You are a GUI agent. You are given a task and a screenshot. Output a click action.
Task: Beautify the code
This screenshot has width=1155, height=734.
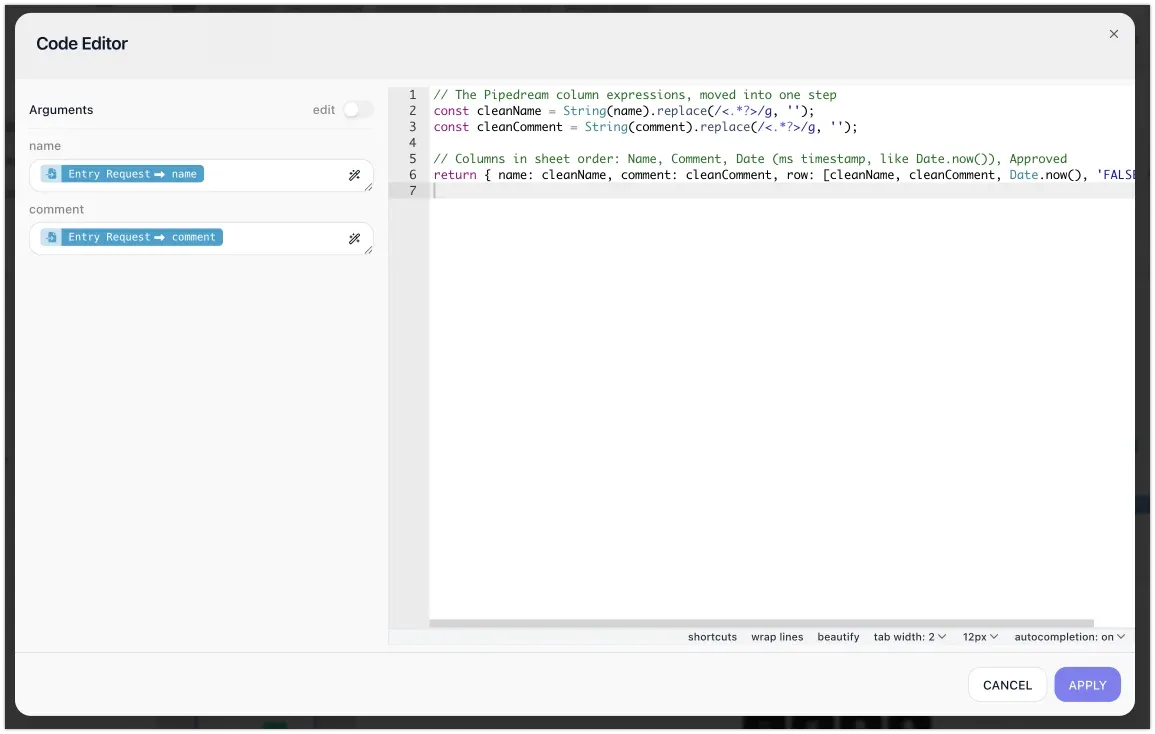pyautogui.click(x=838, y=637)
